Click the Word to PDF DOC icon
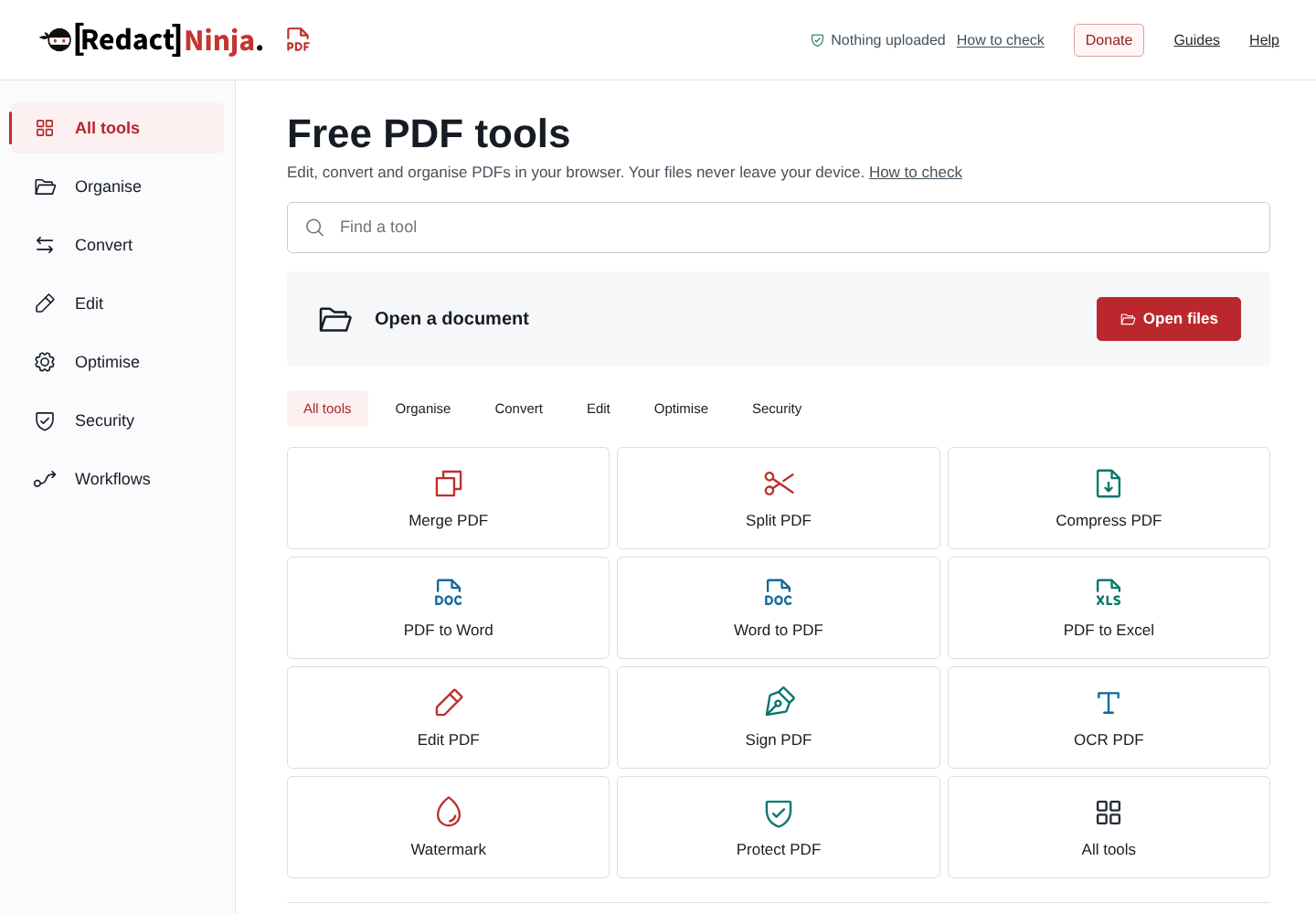Screen dimensions: 1316x914 tap(779, 593)
